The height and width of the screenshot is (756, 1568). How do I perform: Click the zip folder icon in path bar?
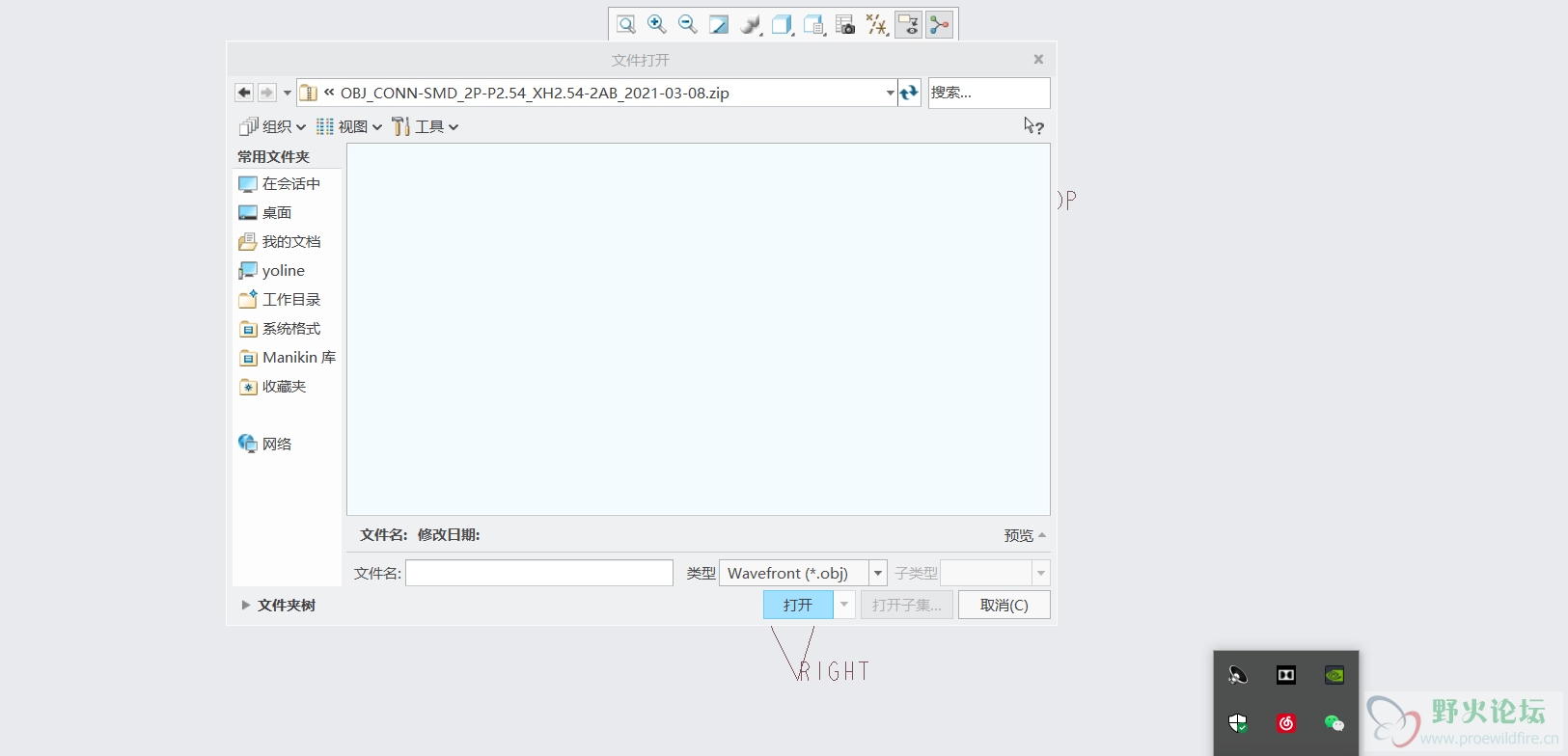coord(309,93)
